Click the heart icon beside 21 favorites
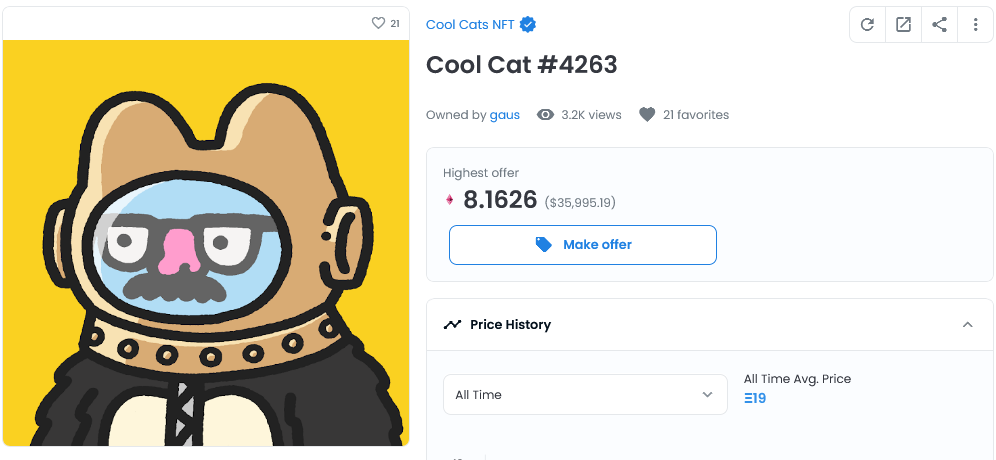The width and height of the screenshot is (996, 460). (647, 115)
